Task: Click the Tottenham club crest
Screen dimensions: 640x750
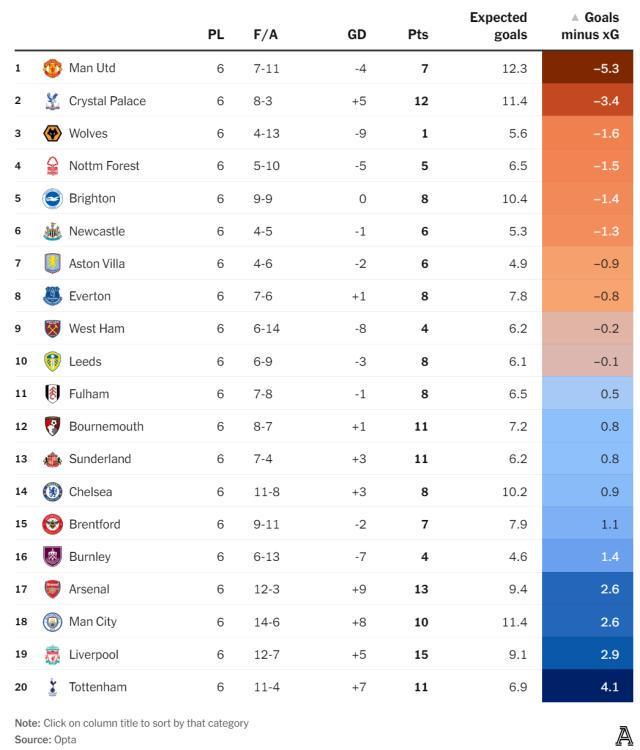Action: 53,687
